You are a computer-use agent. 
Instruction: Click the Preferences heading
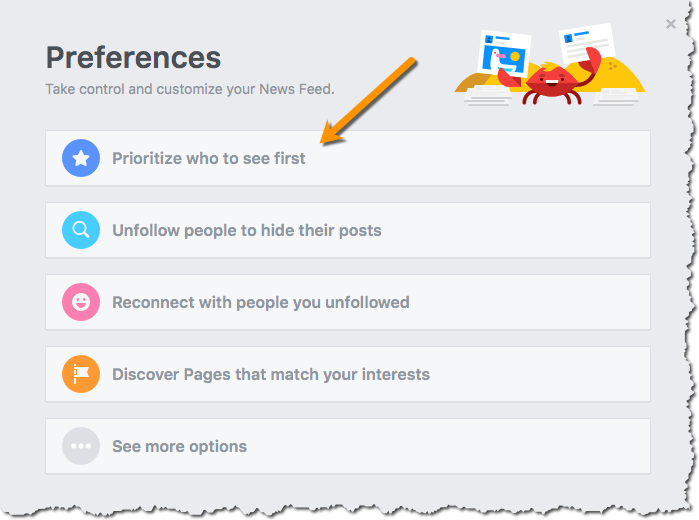(133, 57)
